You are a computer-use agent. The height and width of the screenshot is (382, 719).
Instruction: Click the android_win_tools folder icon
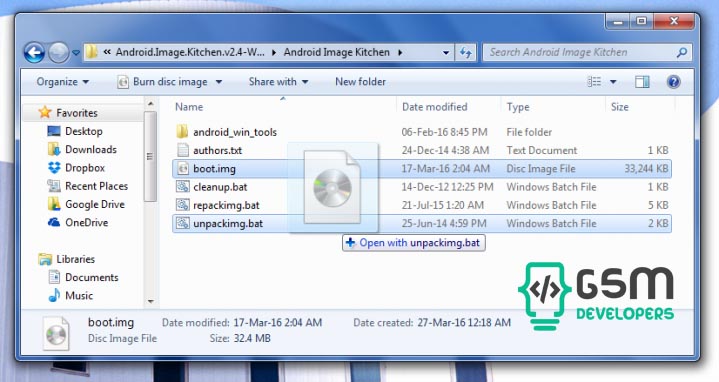pos(182,132)
